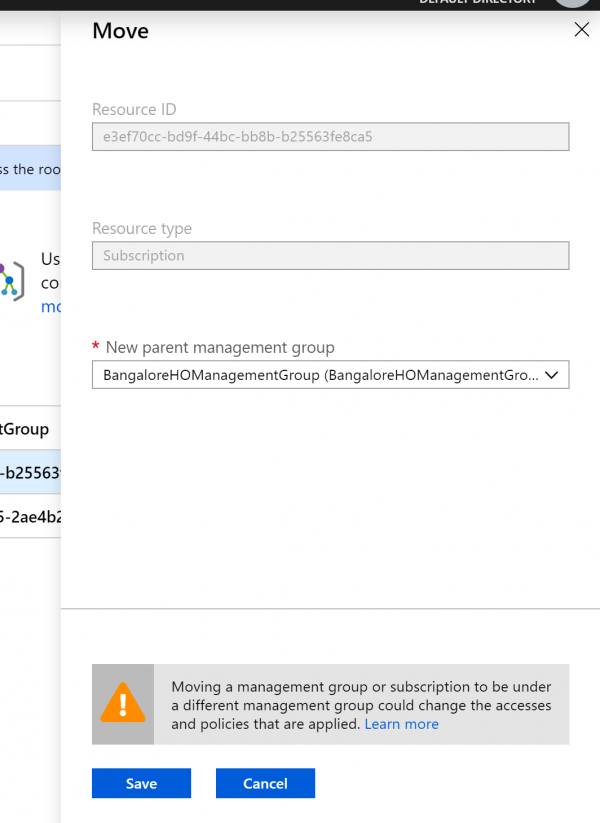Click the Save button
The width and height of the screenshot is (600, 823).
point(141,783)
